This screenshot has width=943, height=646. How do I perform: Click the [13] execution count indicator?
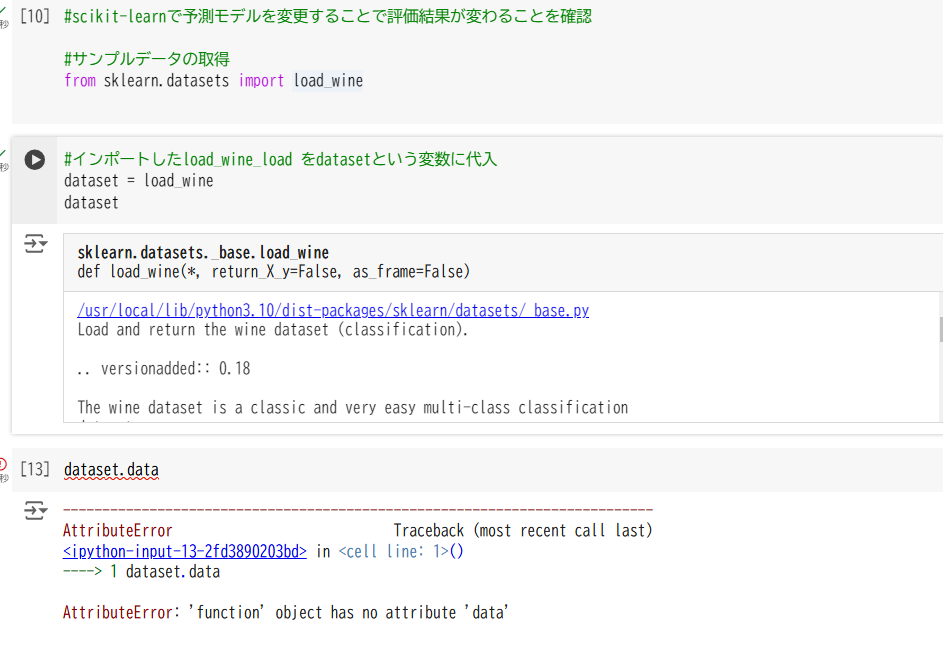point(35,469)
